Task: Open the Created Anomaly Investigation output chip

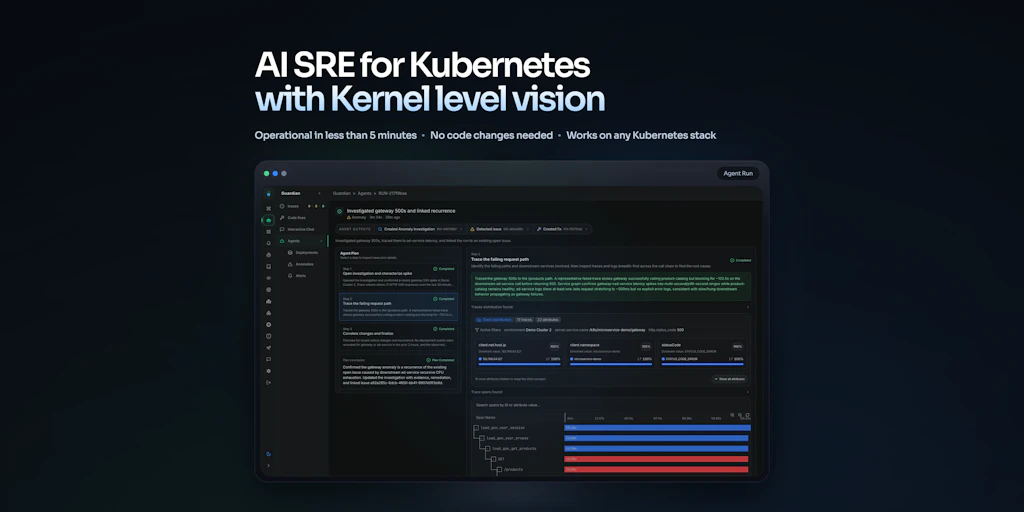Action: coord(420,229)
